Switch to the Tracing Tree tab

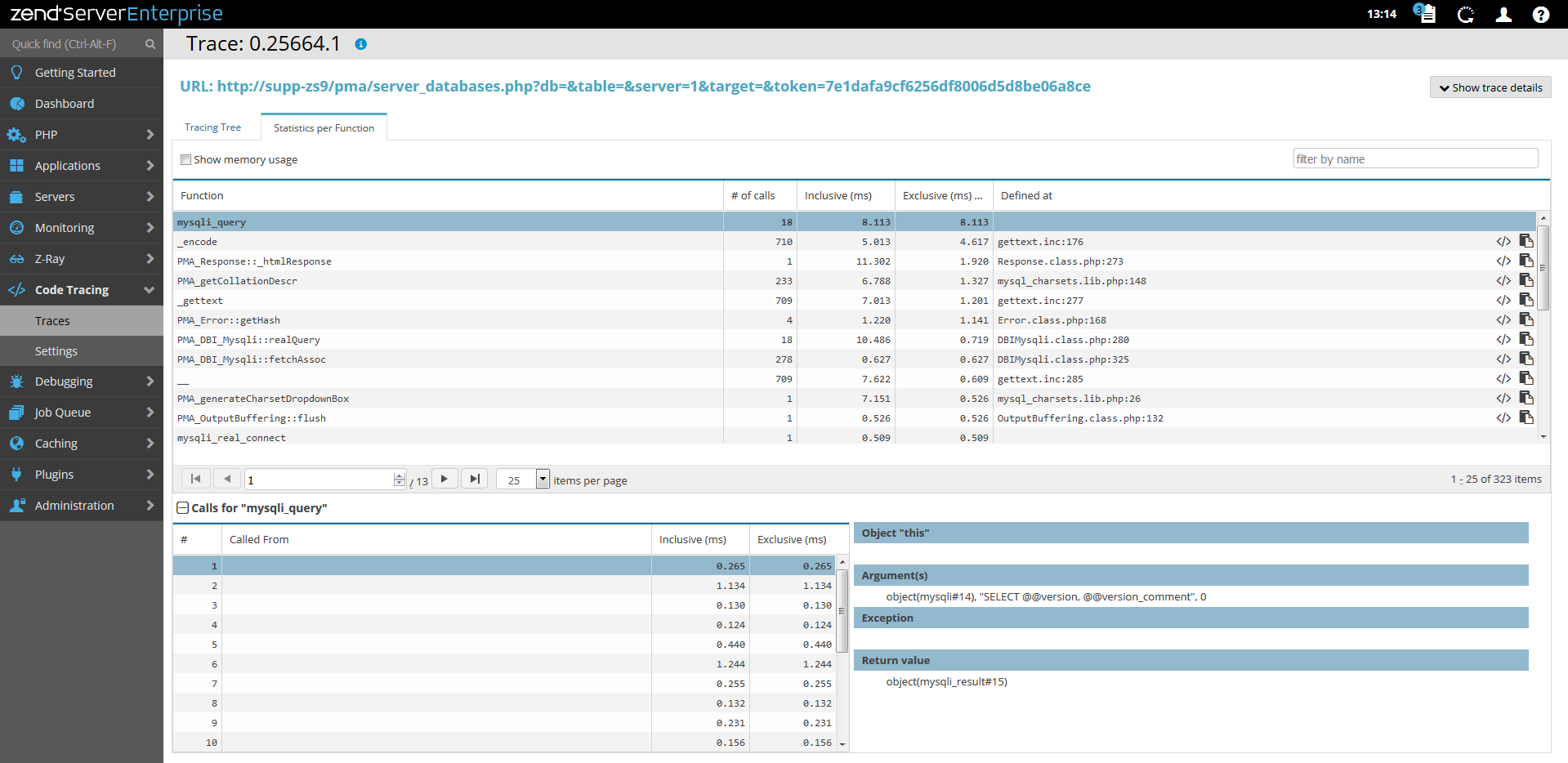tap(212, 127)
